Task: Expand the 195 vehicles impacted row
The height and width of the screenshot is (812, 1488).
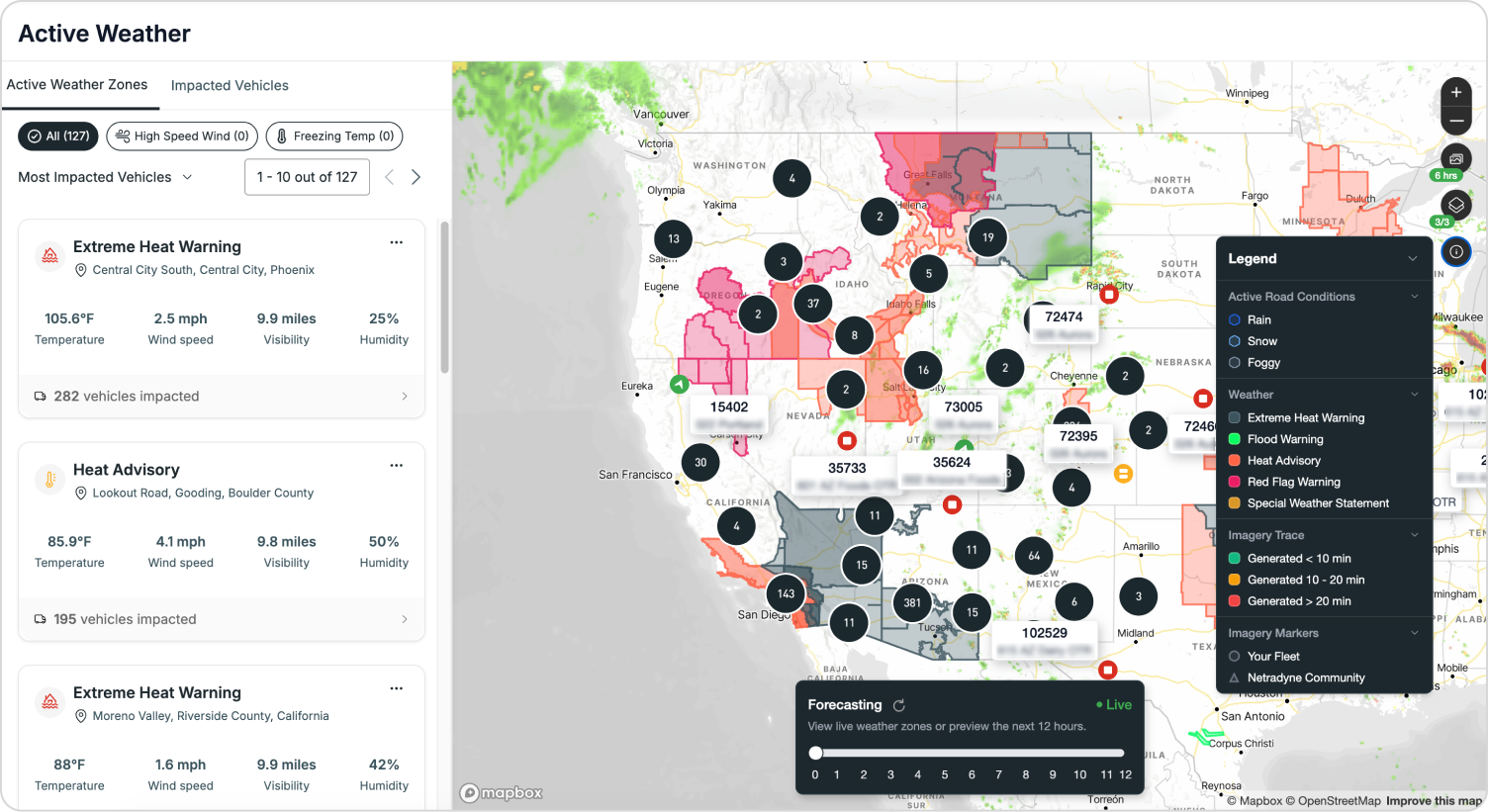Action: 222,619
